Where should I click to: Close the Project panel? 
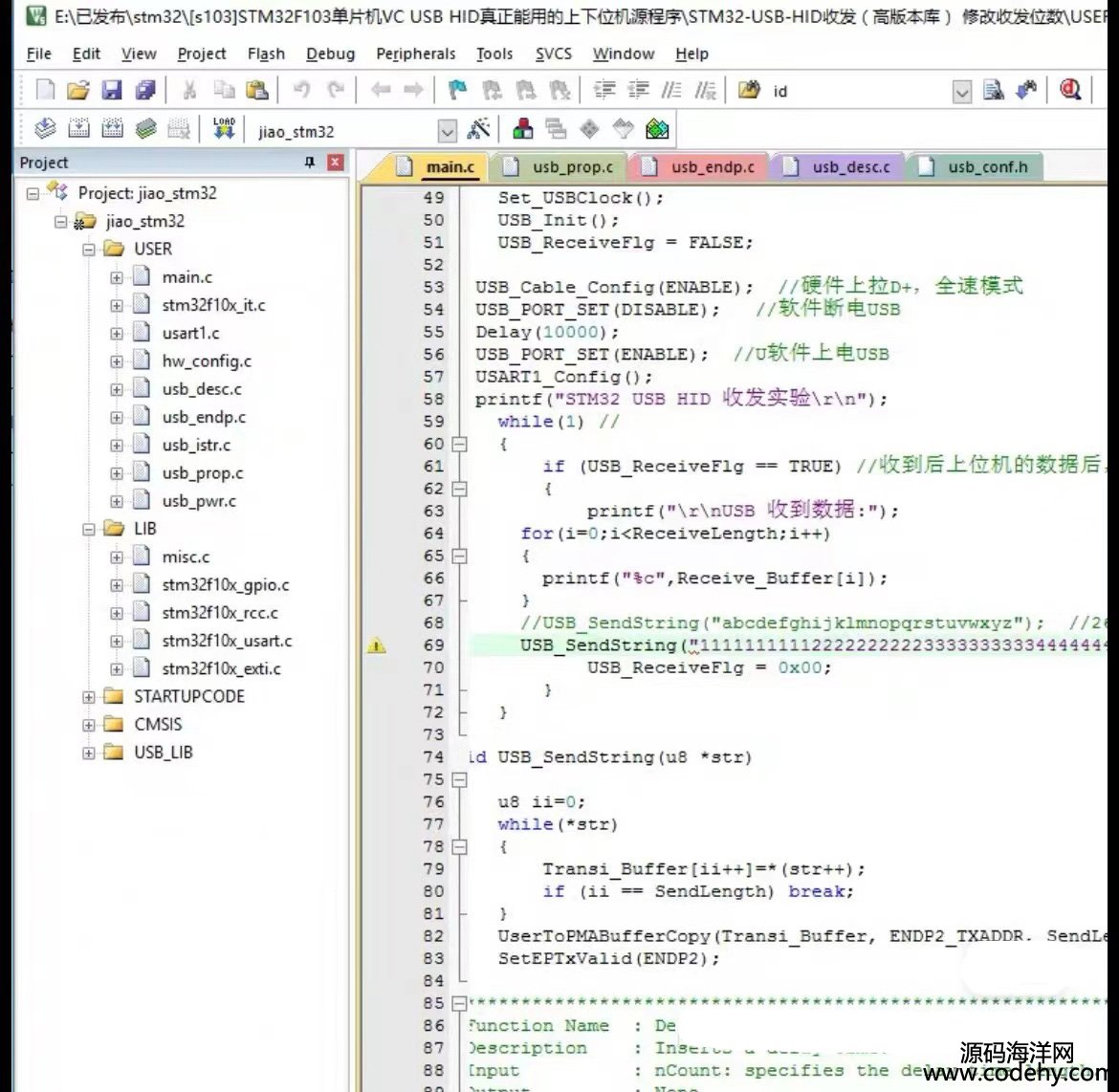coord(335,163)
